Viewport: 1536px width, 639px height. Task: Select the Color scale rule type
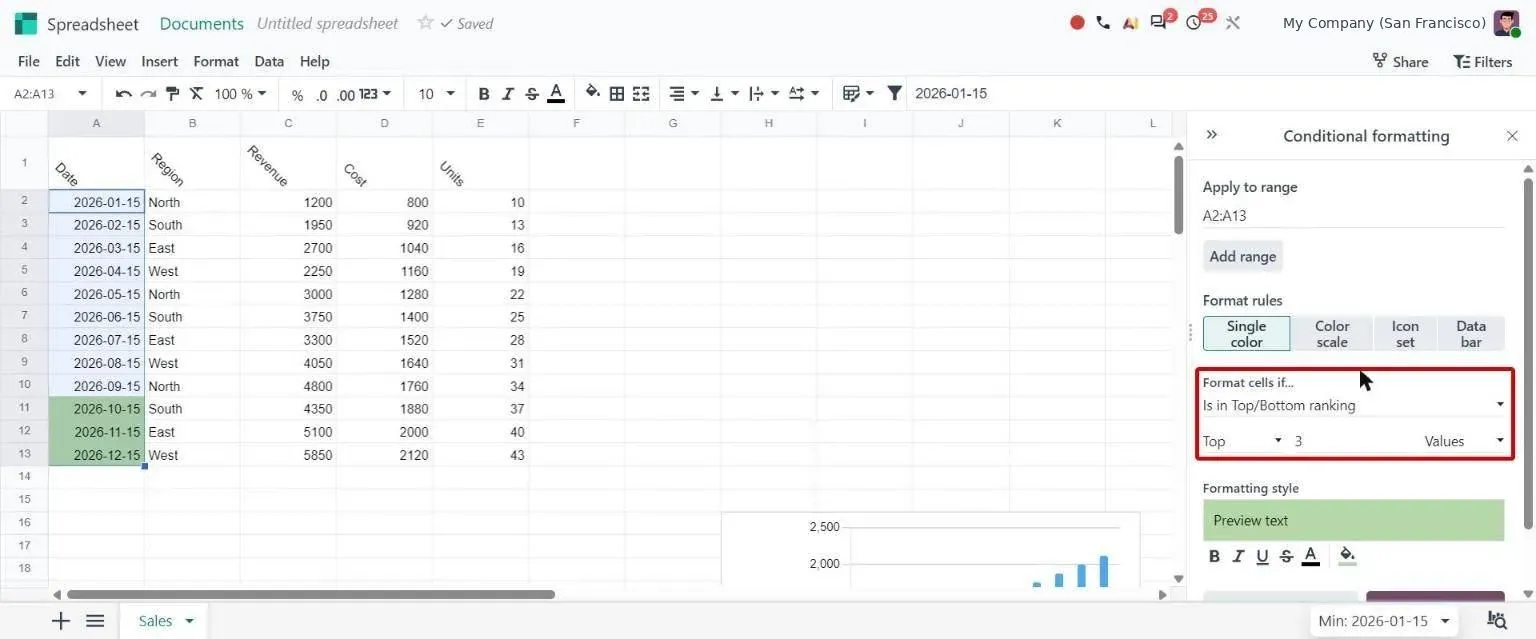(1332, 334)
